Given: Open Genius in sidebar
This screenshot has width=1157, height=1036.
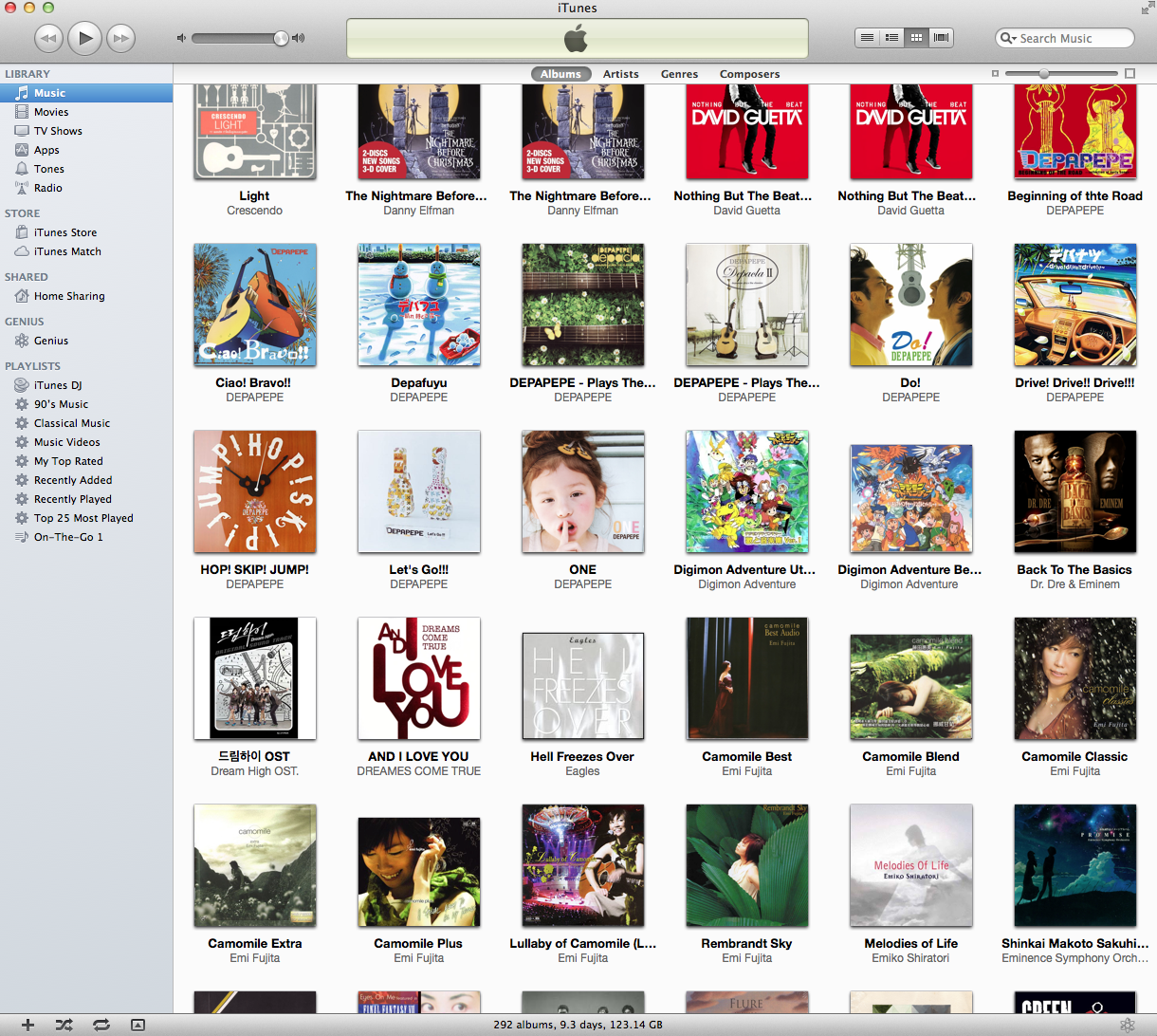Looking at the screenshot, I should pos(86,341).
